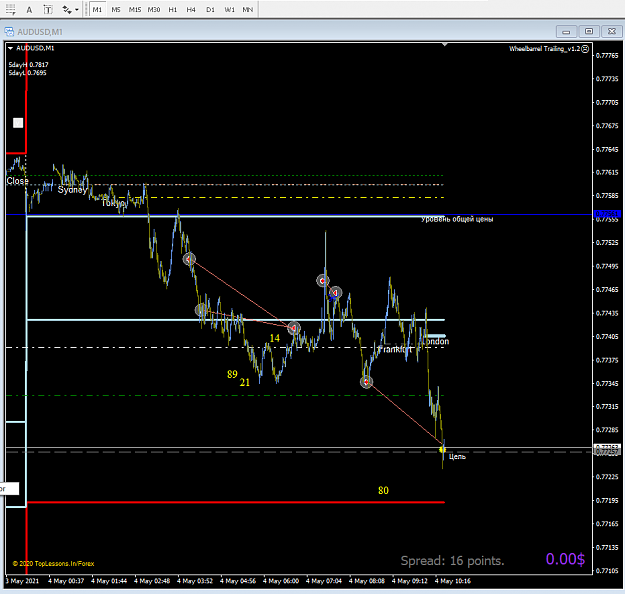Switch to the D1 daily timeframe
Viewport: 625px width, 594px height.
coord(210,10)
